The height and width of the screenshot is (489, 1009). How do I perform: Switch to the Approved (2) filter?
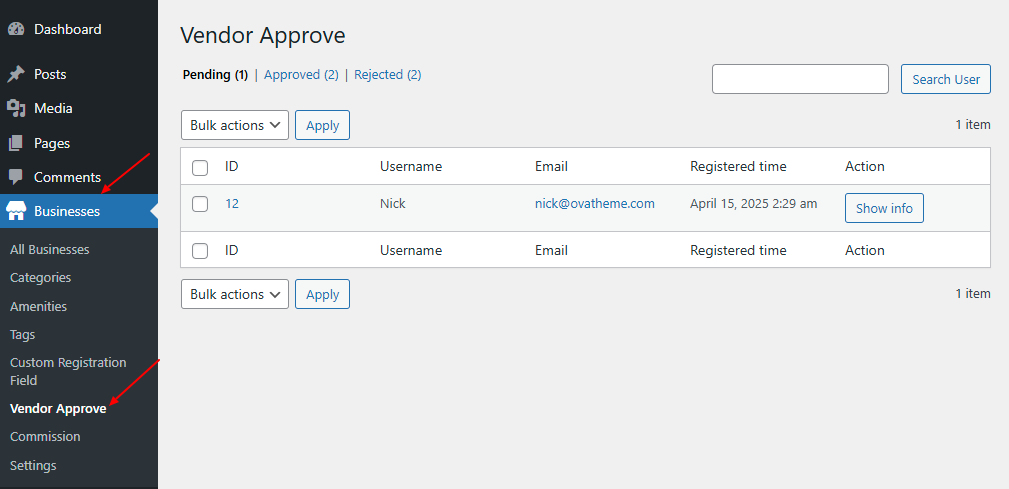(301, 75)
